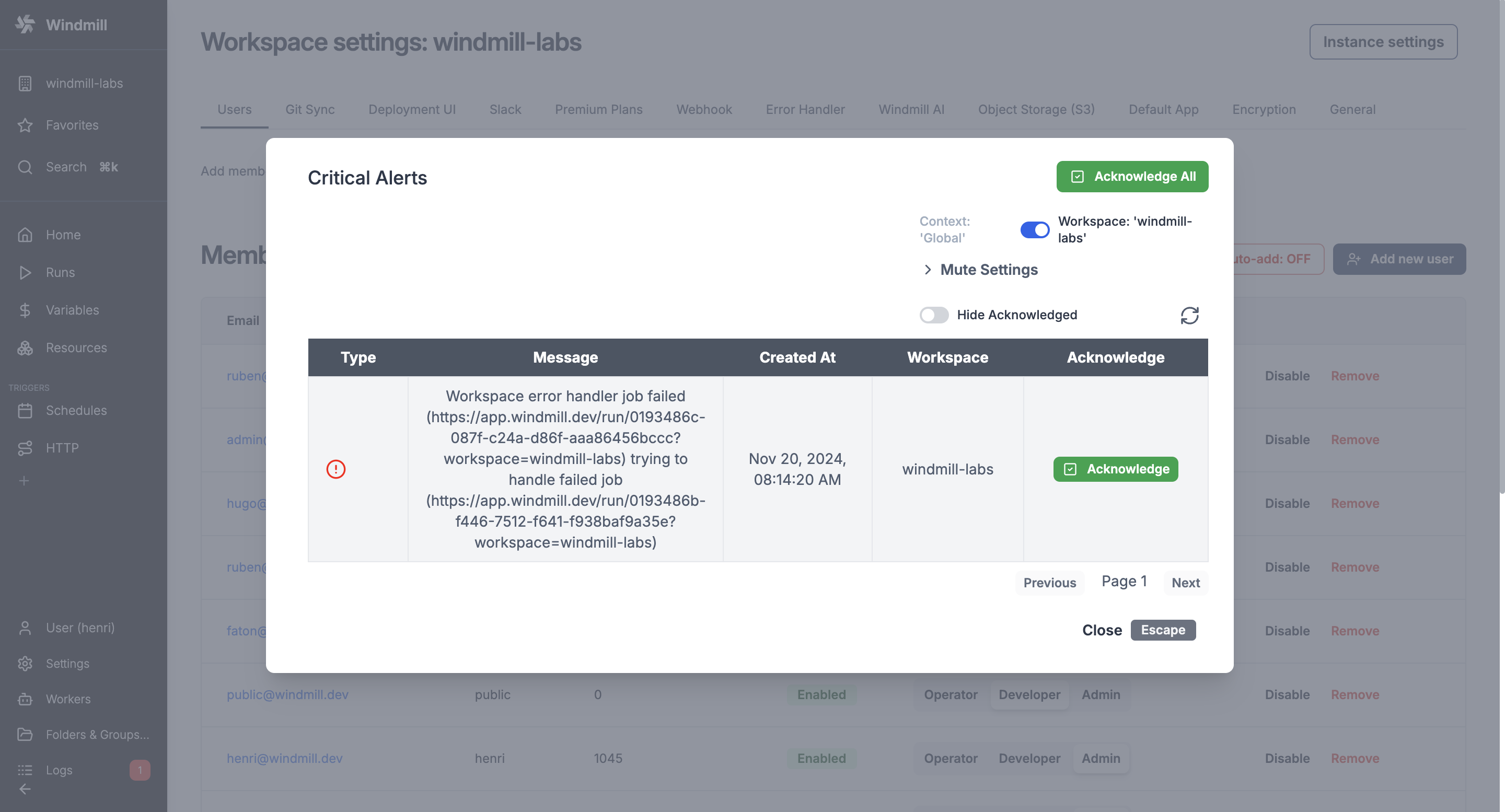
Task: Open henri@windmill.dev member profile
Action: [284, 758]
